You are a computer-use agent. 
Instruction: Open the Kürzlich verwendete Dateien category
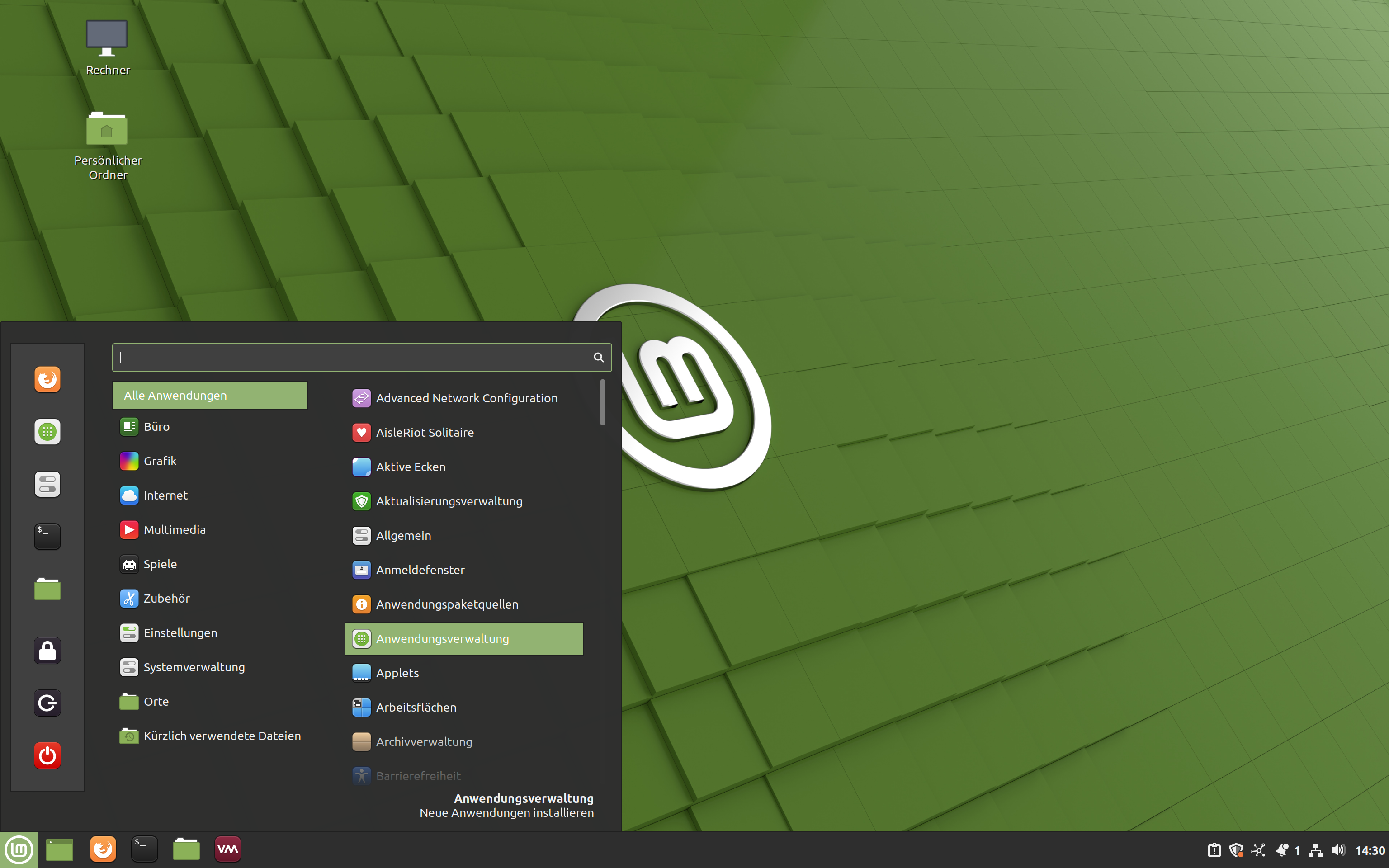pyautogui.click(x=222, y=736)
